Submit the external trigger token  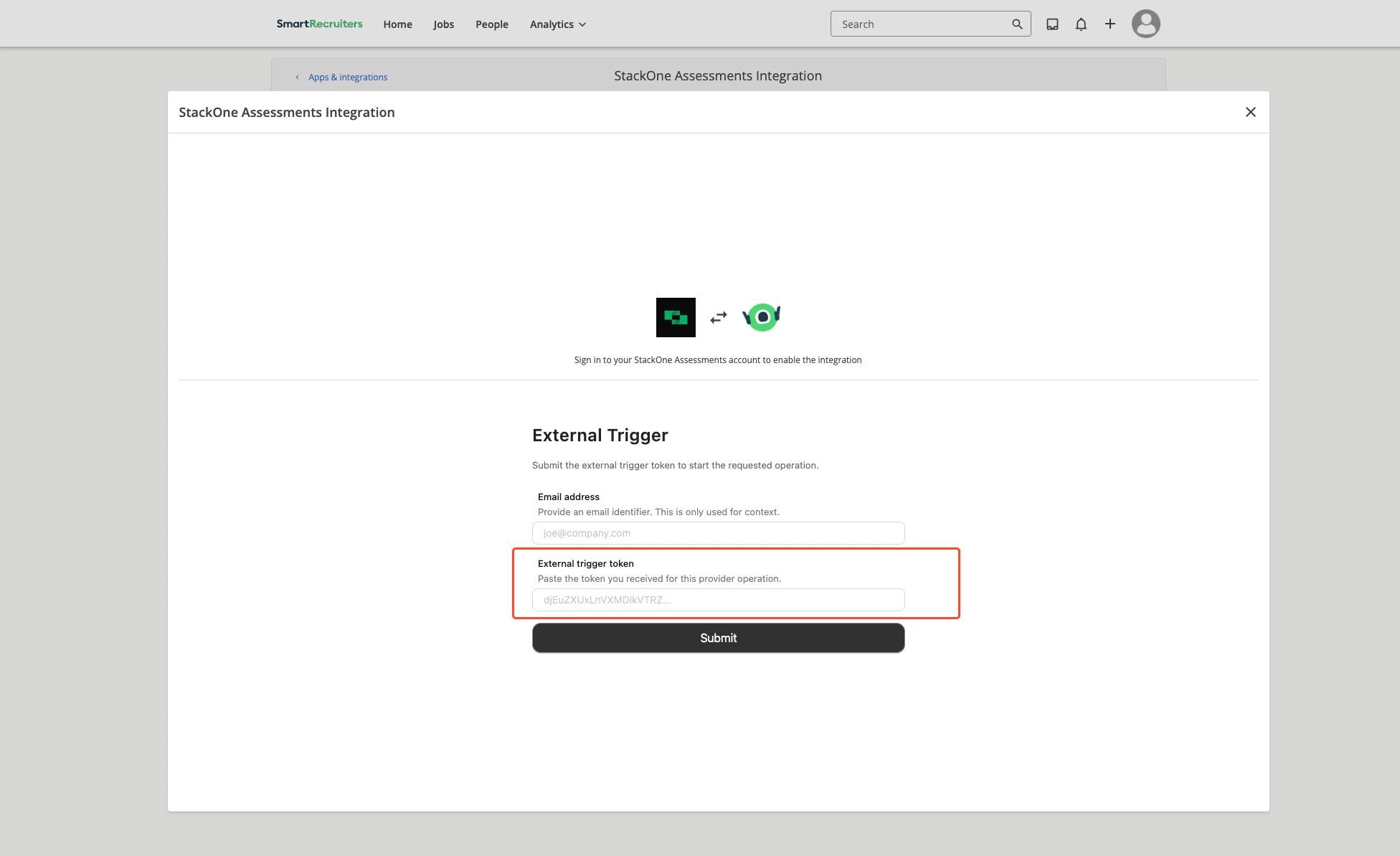coord(718,637)
